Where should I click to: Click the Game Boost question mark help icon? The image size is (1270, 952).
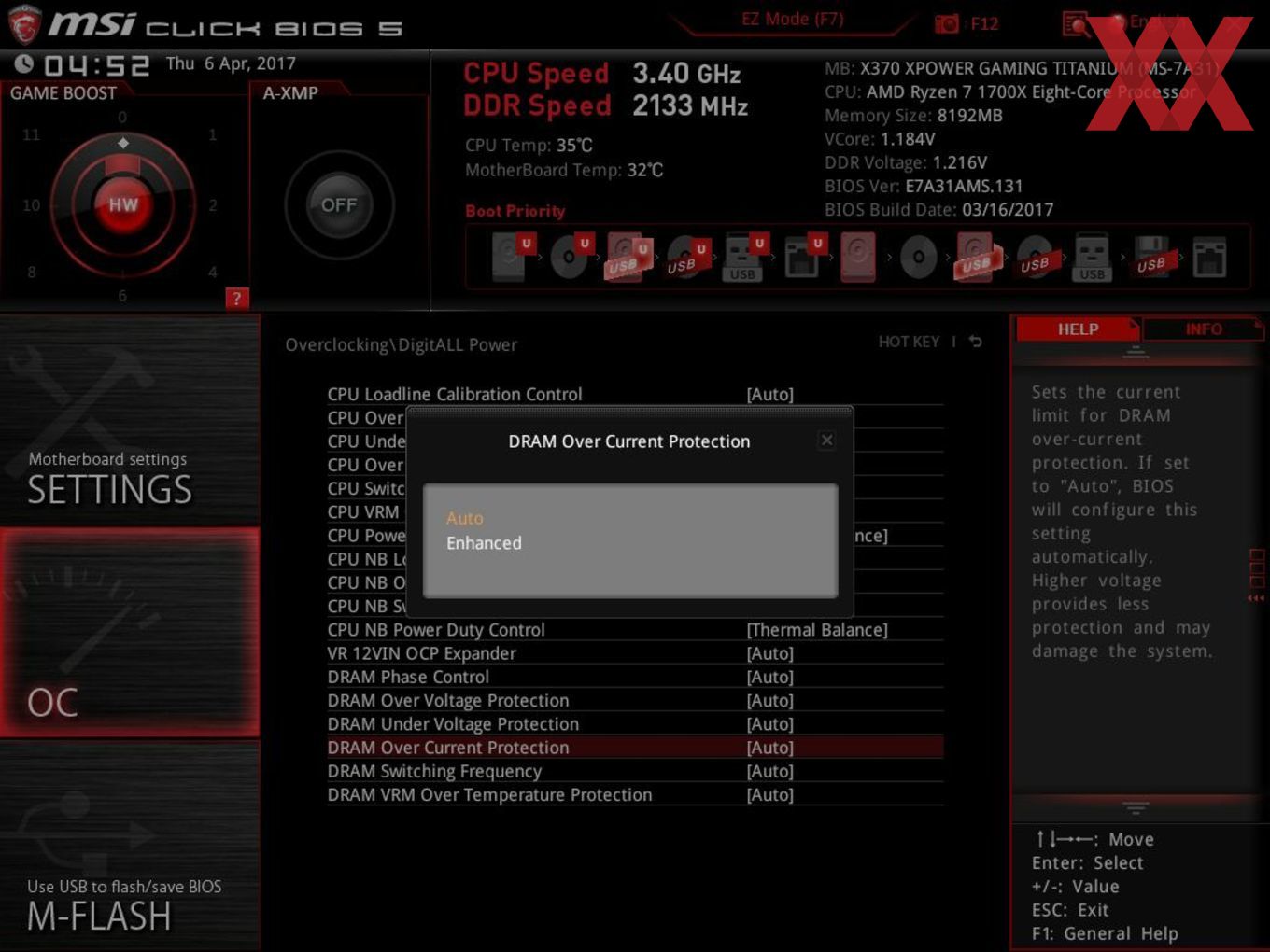coord(237,298)
